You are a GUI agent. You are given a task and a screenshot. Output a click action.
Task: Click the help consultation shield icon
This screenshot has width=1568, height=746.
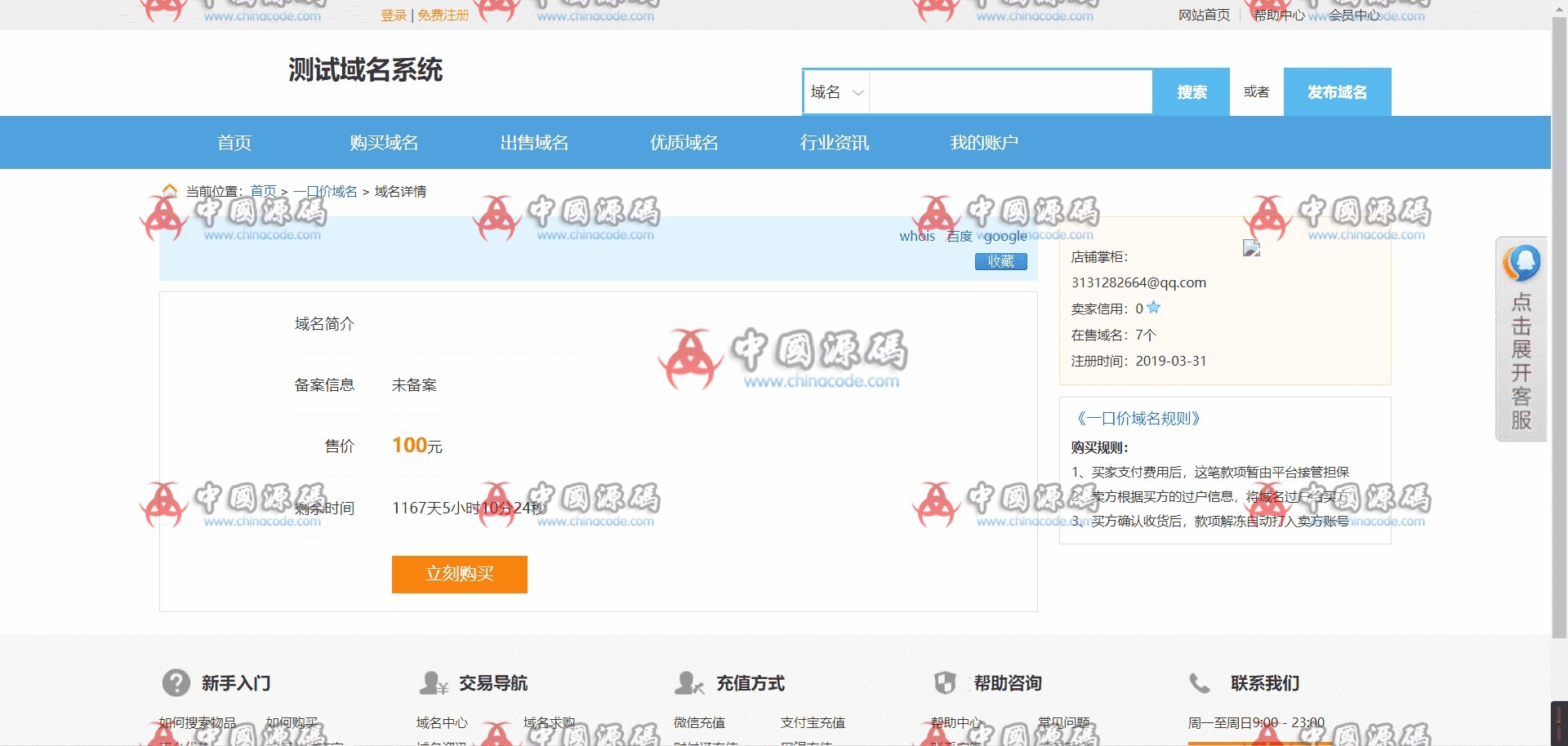tap(945, 682)
